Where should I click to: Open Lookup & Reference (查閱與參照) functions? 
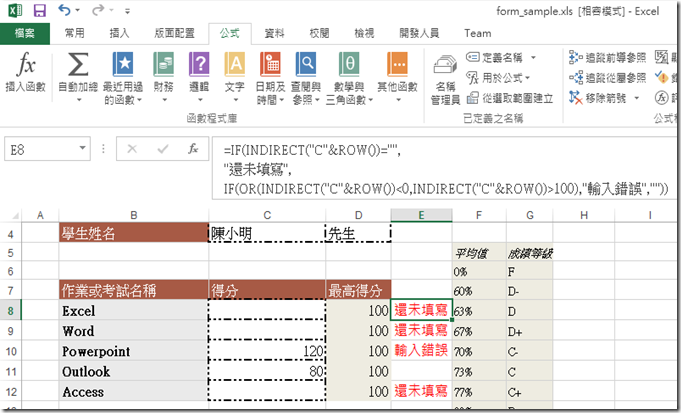306,78
